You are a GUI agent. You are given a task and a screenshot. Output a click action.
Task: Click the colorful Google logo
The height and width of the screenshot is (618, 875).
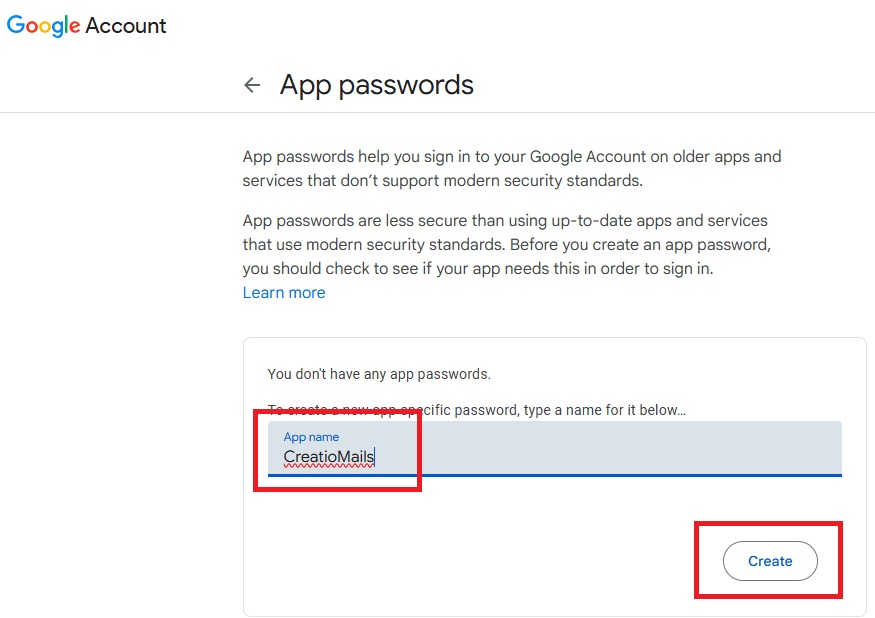(x=43, y=26)
